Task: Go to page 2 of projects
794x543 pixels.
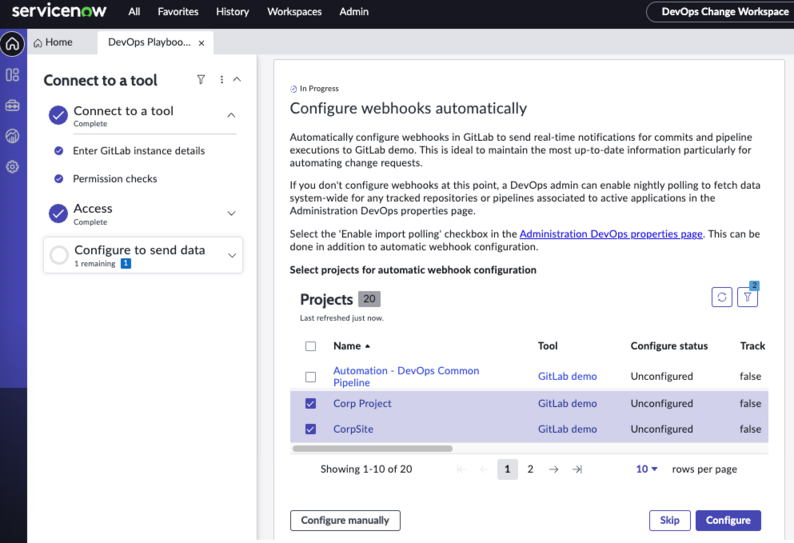Action: pyautogui.click(x=530, y=470)
